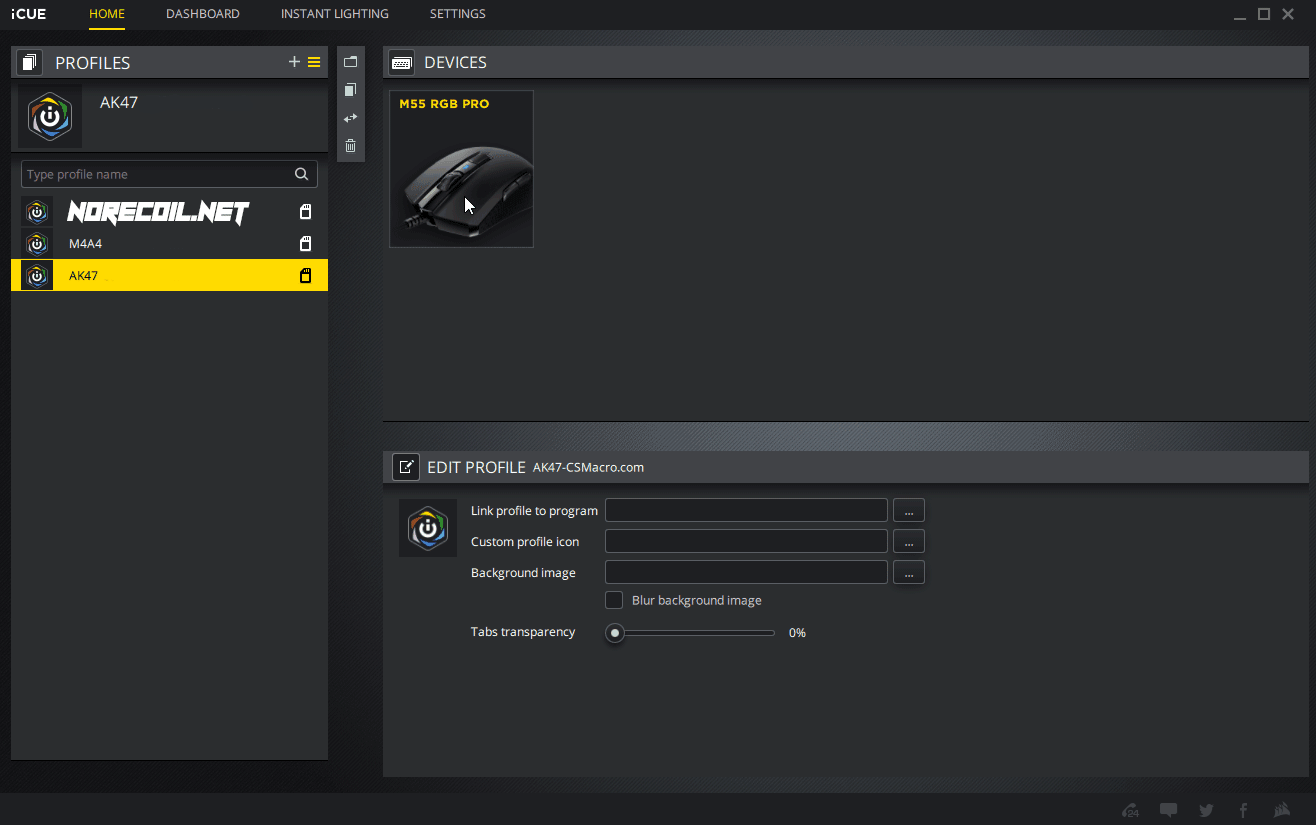Click the DEVICES heading text
Screen dimensions: 1316x825
pos(456,62)
